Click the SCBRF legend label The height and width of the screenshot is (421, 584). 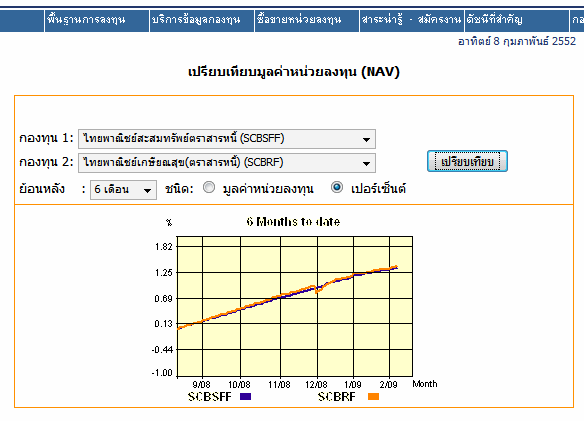337,397
